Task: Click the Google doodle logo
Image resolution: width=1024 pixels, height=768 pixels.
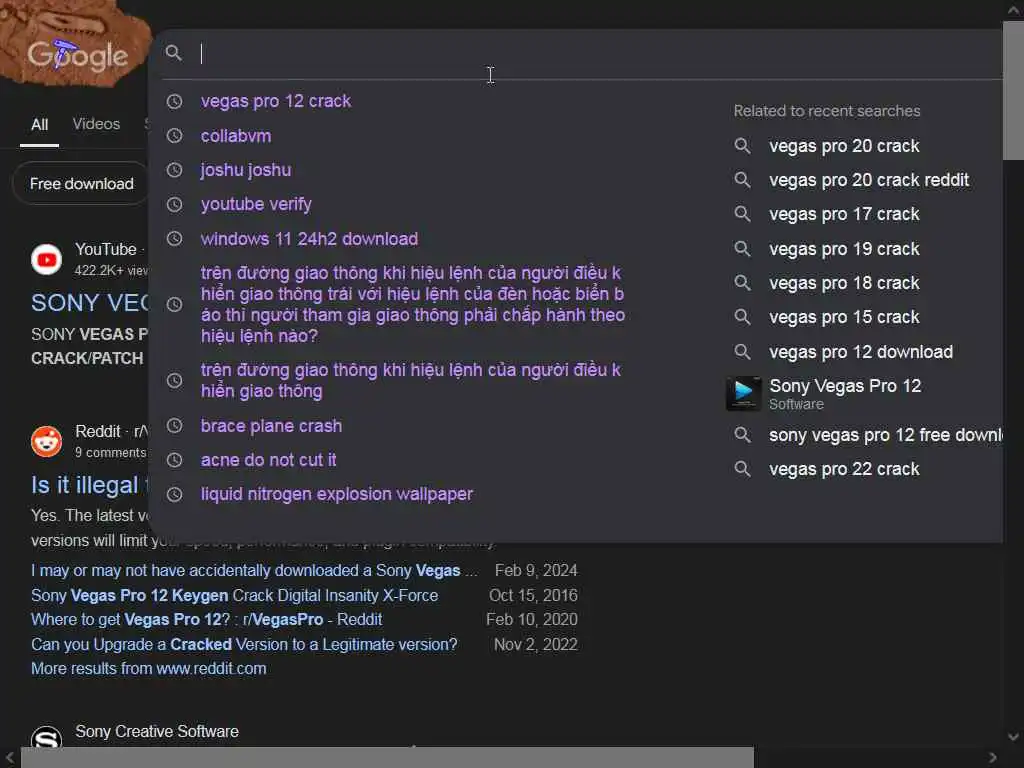Action: click(x=75, y=44)
